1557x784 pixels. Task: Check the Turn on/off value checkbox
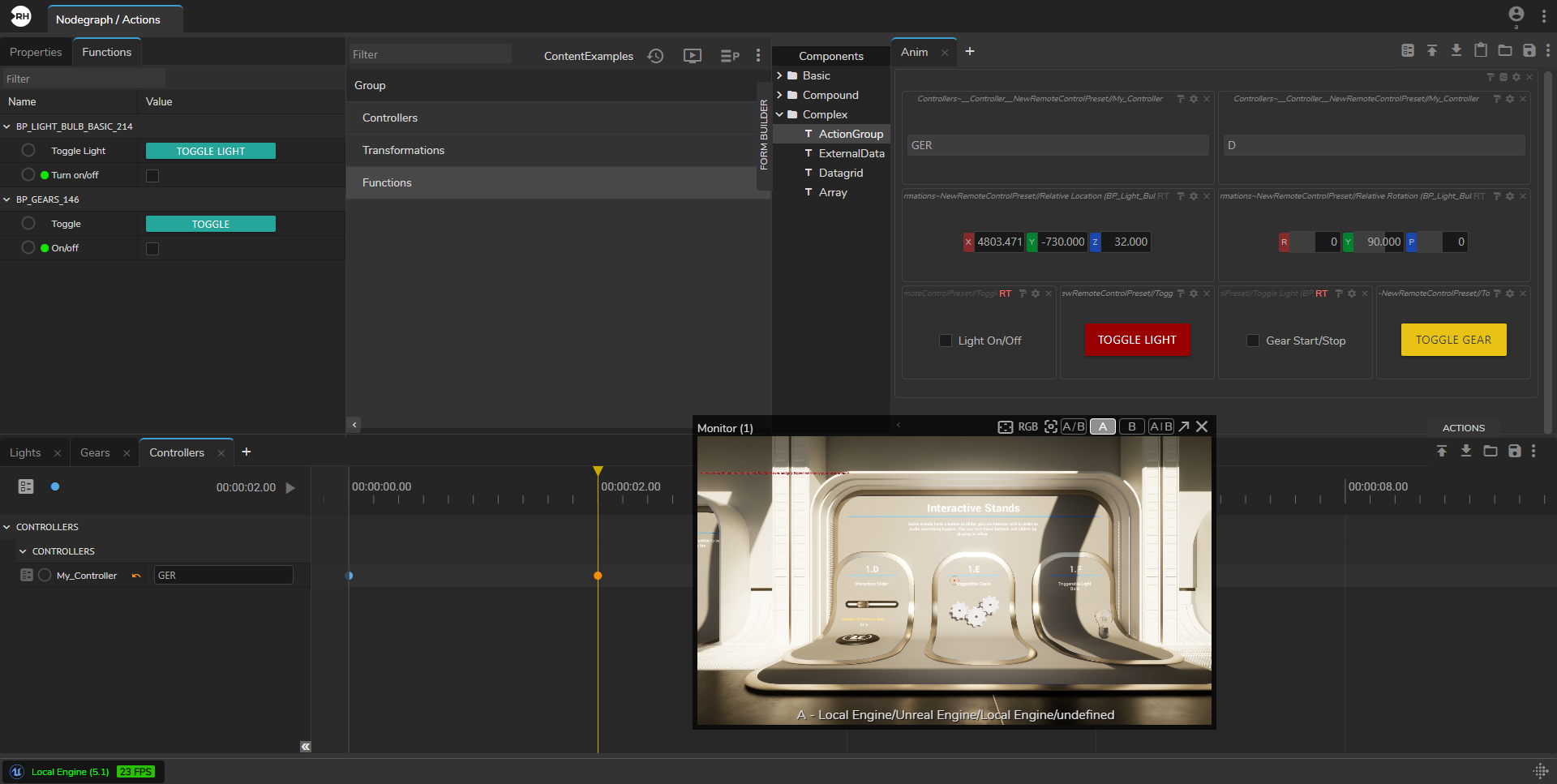pos(152,176)
